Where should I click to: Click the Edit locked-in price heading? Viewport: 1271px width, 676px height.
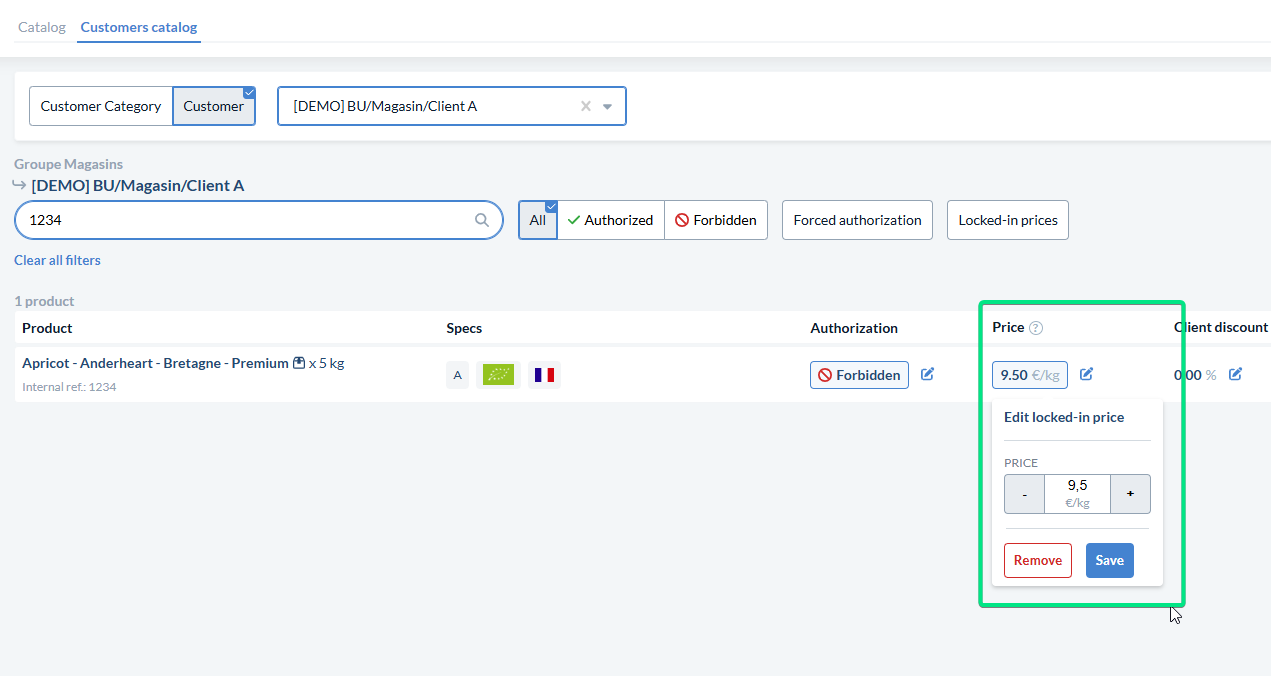coord(1064,418)
